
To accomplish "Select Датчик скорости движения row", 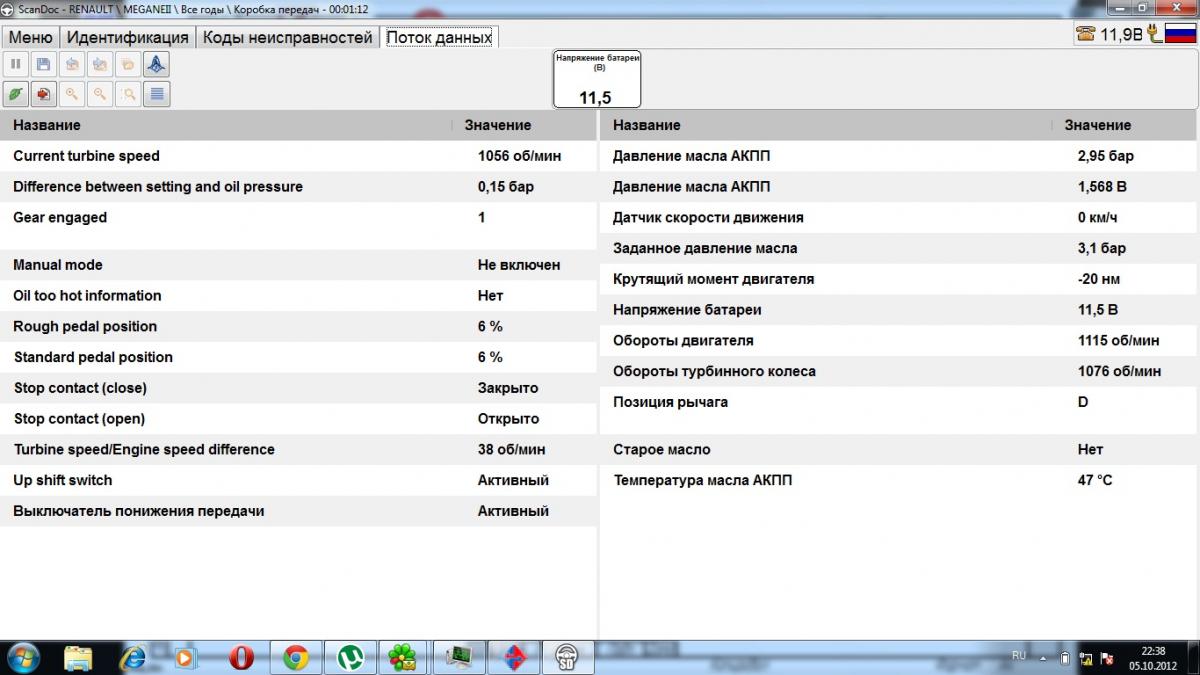I will tap(900, 218).
